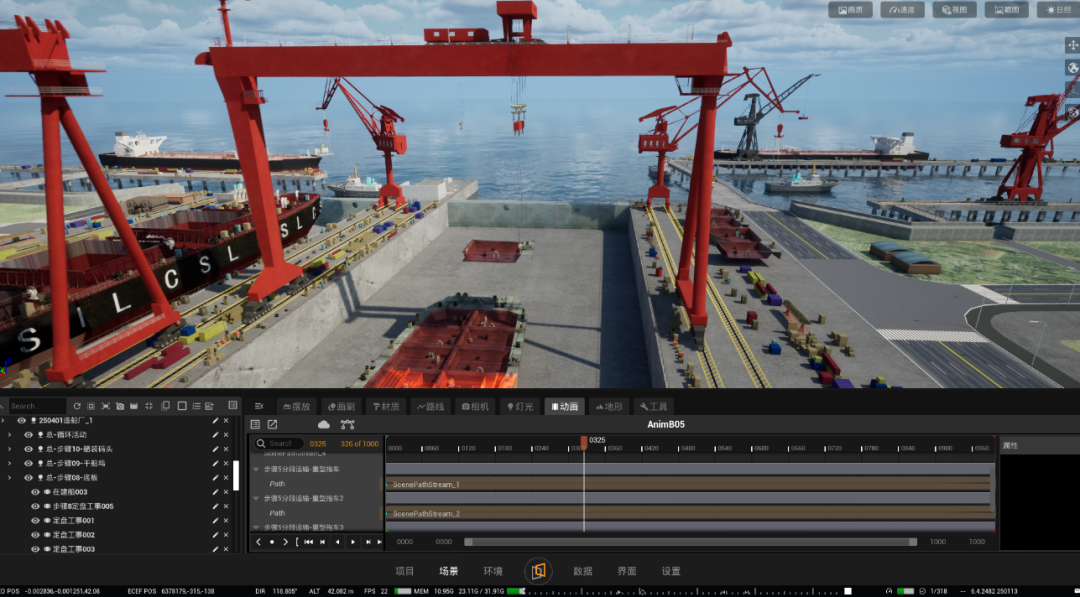Click the 截图 screenshot button

(x=1006, y=10)
